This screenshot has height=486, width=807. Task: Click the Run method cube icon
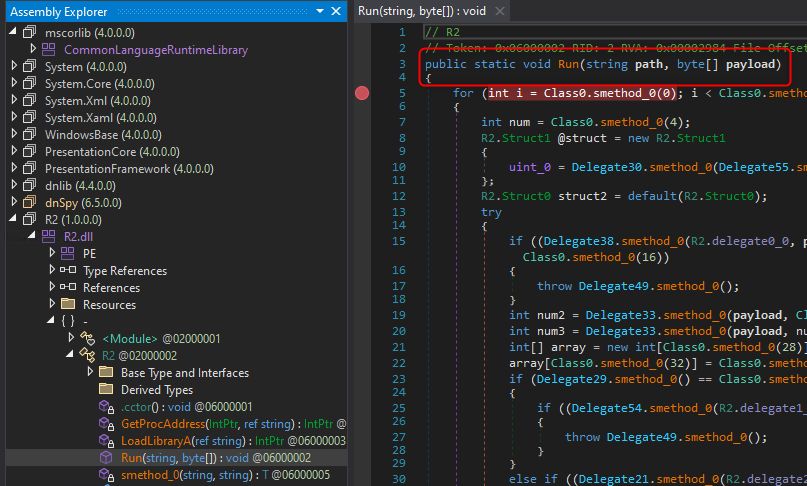[x=106, y=457]
